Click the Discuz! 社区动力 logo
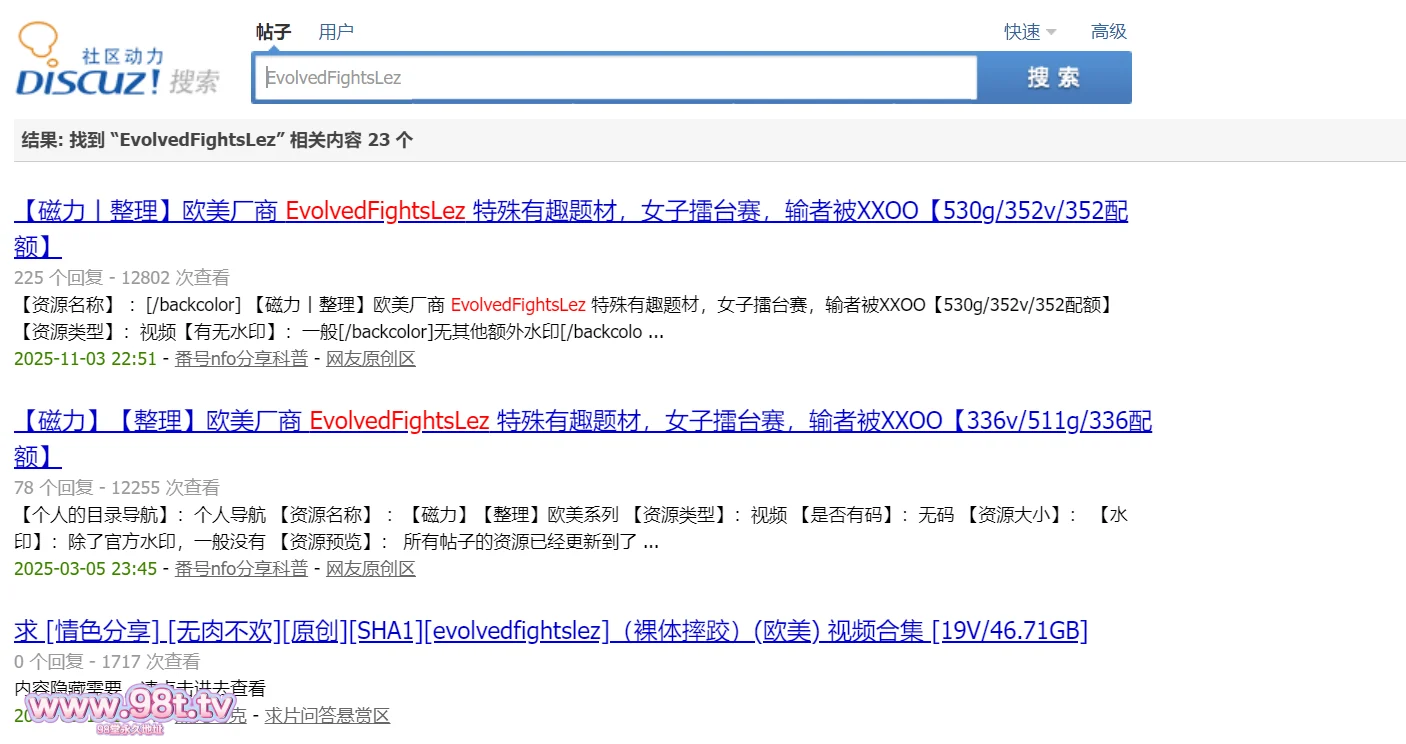Screen dimensions: 1406x744 116,62
